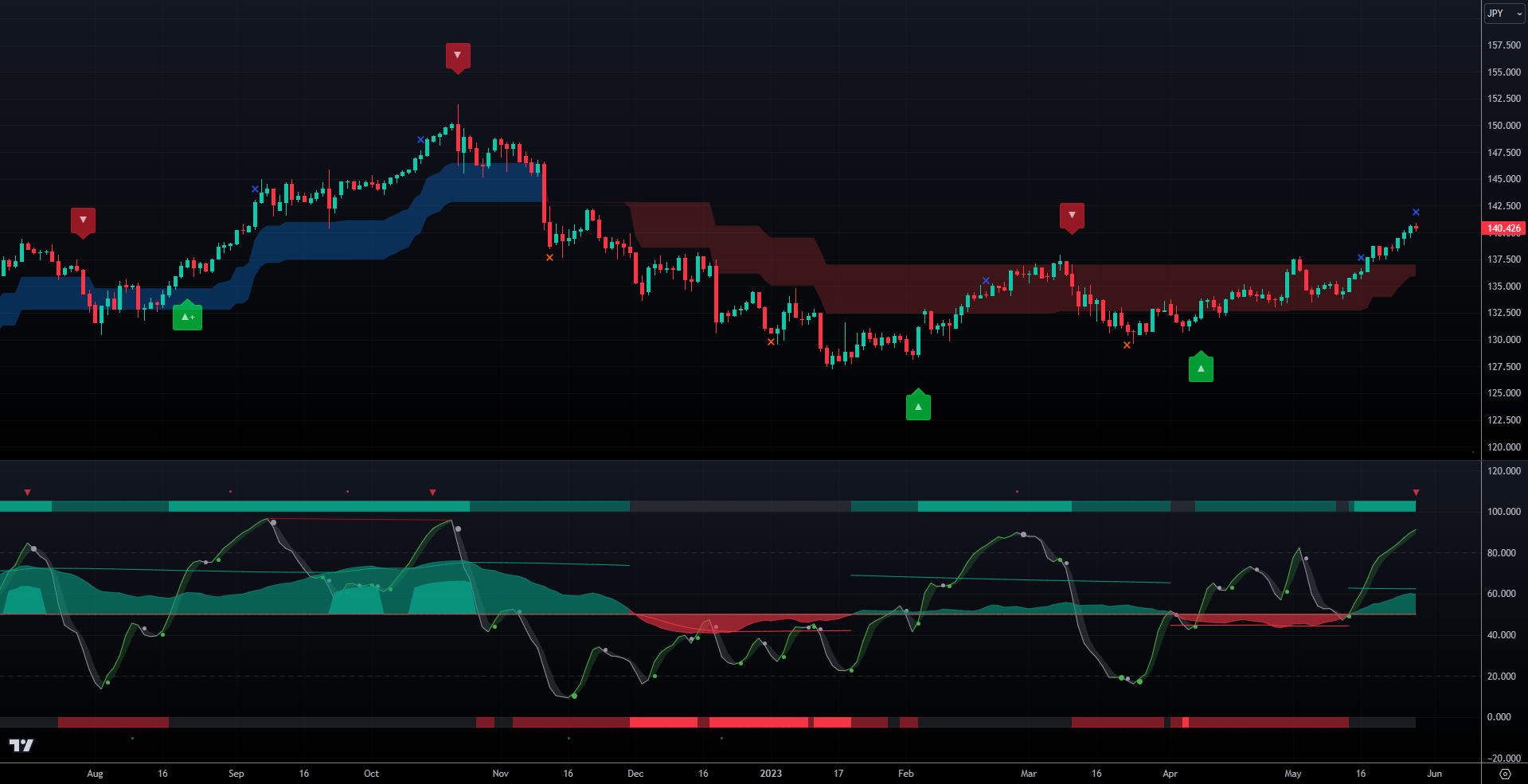This screenshot has height=784, width=1528.
Task: Click the TradingView logo
Action: pos(21,745)
